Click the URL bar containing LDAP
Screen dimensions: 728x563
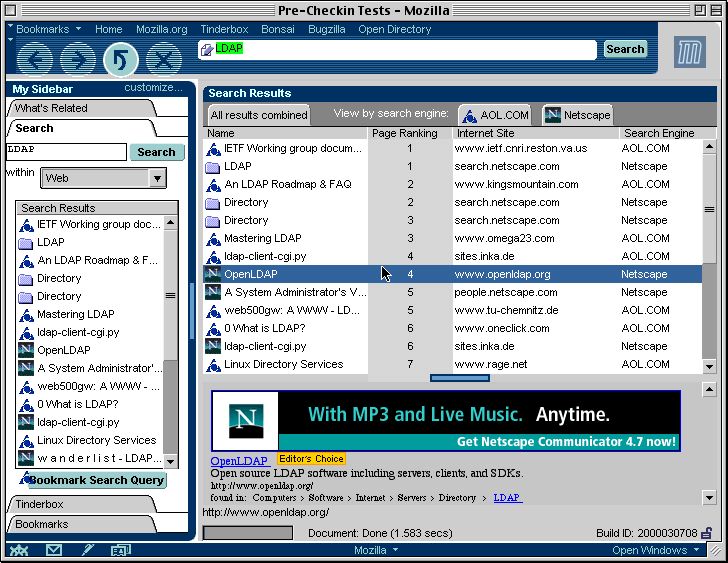tap(400, 49)
